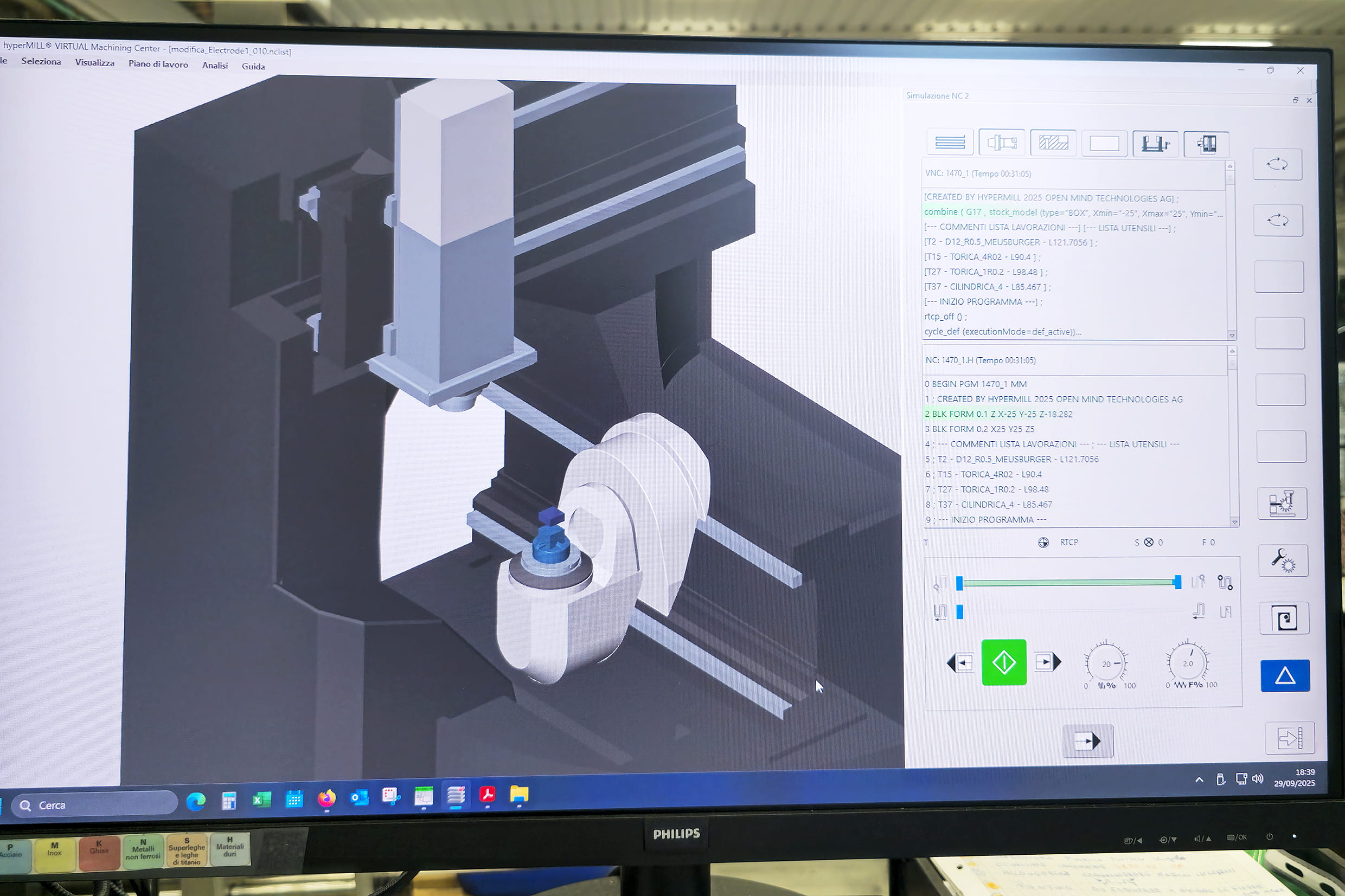Click the machine collision check icon
This screenshot has height=896, width=1345.
click(1282, 504)
